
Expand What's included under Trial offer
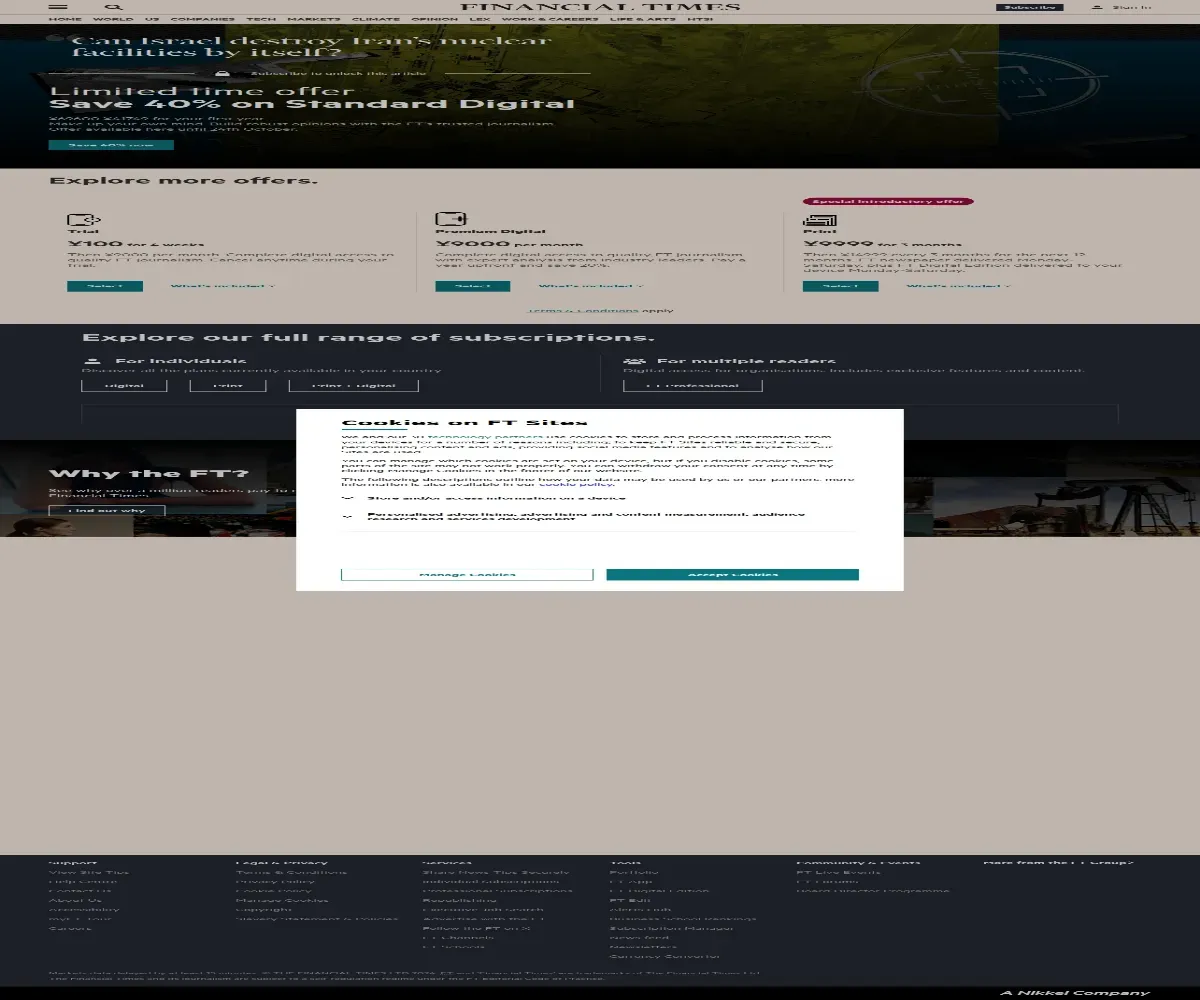[222, 286]
